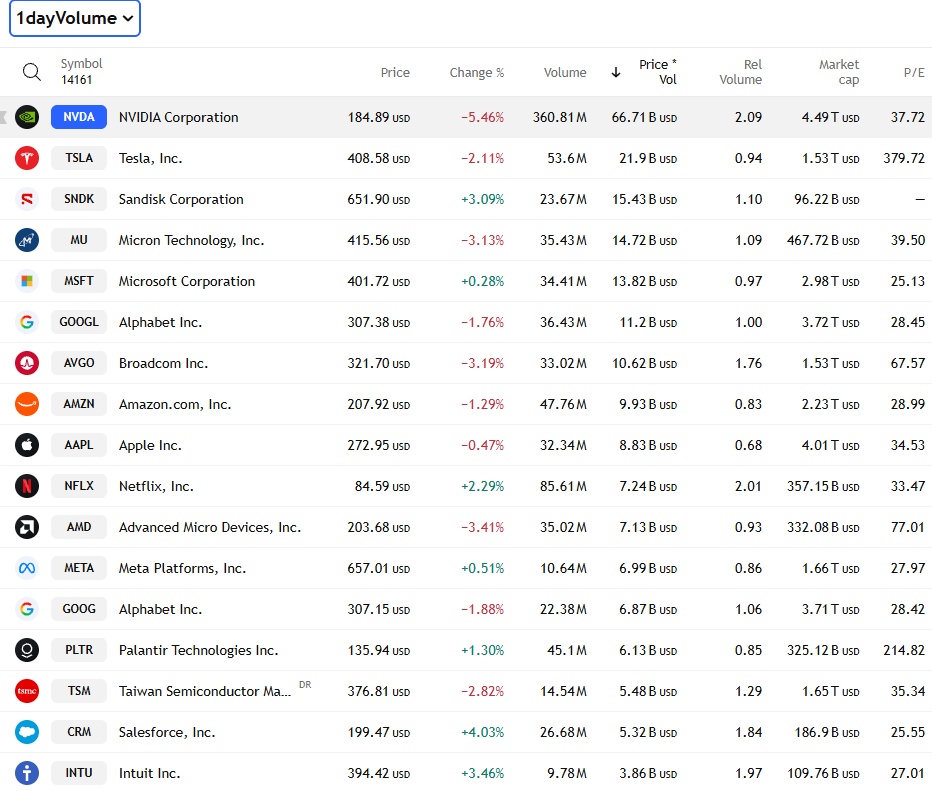Select the Amazon.com, Inc. company name

click(x=175, y=405)
